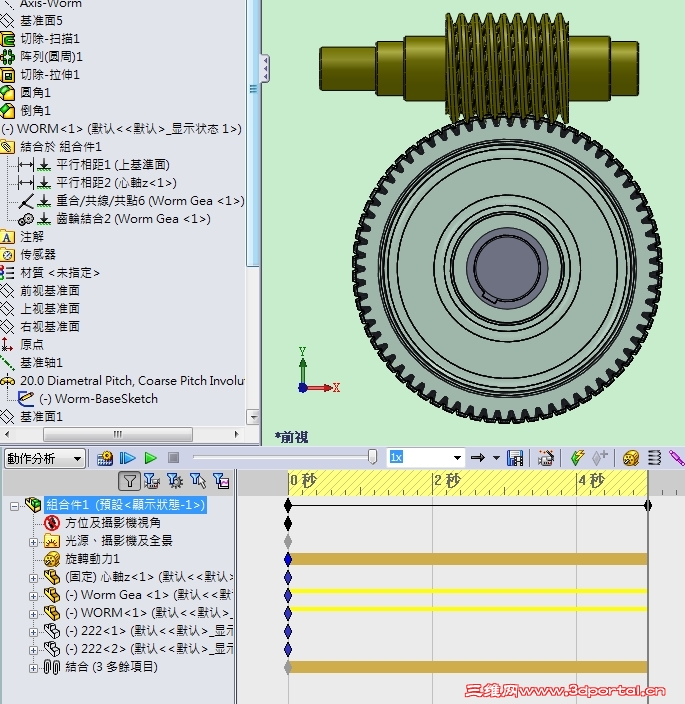Screen dimensions: 685x704
Task: Select 旋轉動力1 rotary motor item
Action: 92,559
